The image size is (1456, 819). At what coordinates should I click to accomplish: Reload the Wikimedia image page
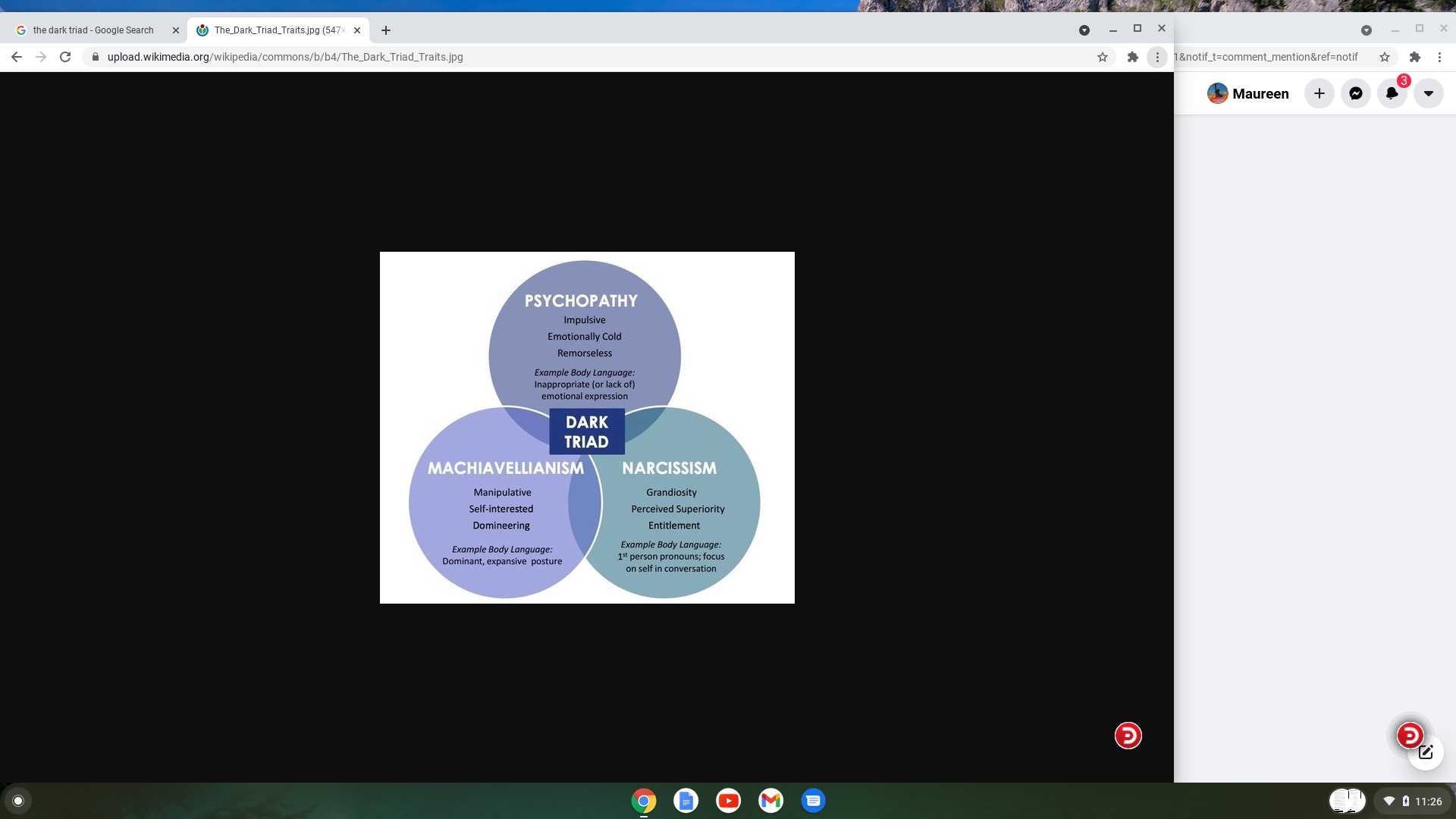[x=65, y=57]
